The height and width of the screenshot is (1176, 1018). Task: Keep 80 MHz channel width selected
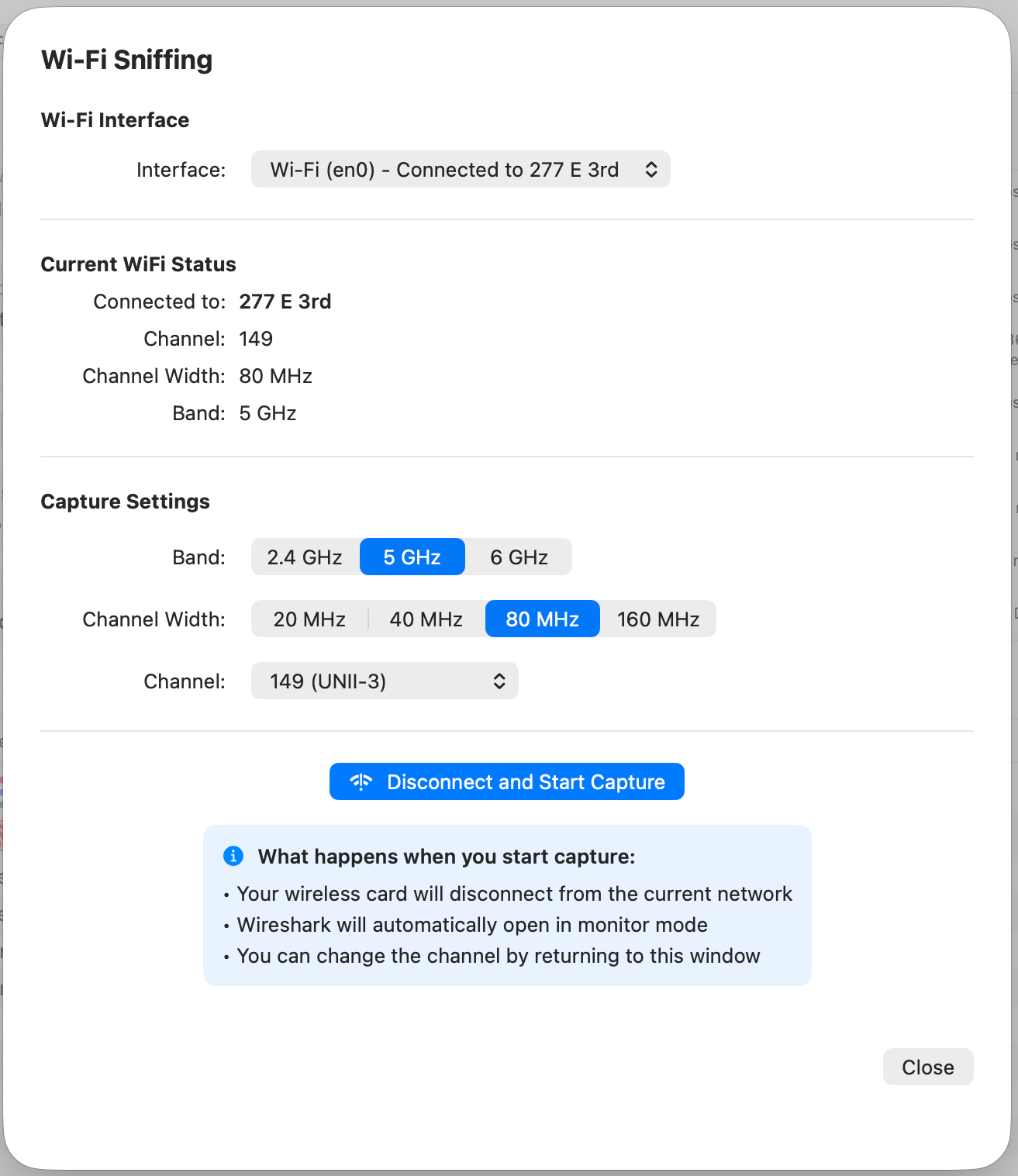click(x=542, y=619)
